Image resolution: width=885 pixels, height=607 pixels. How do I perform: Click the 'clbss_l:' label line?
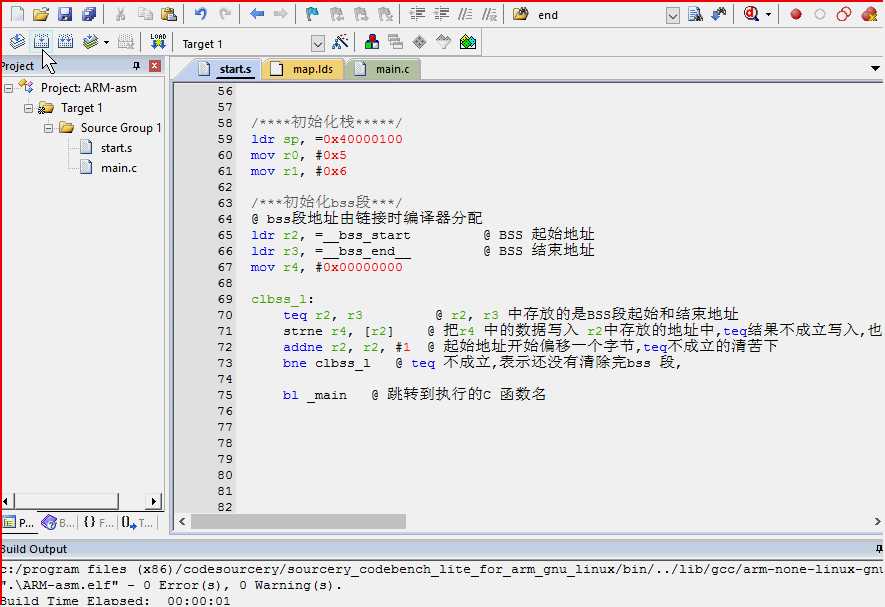(282, 299)
